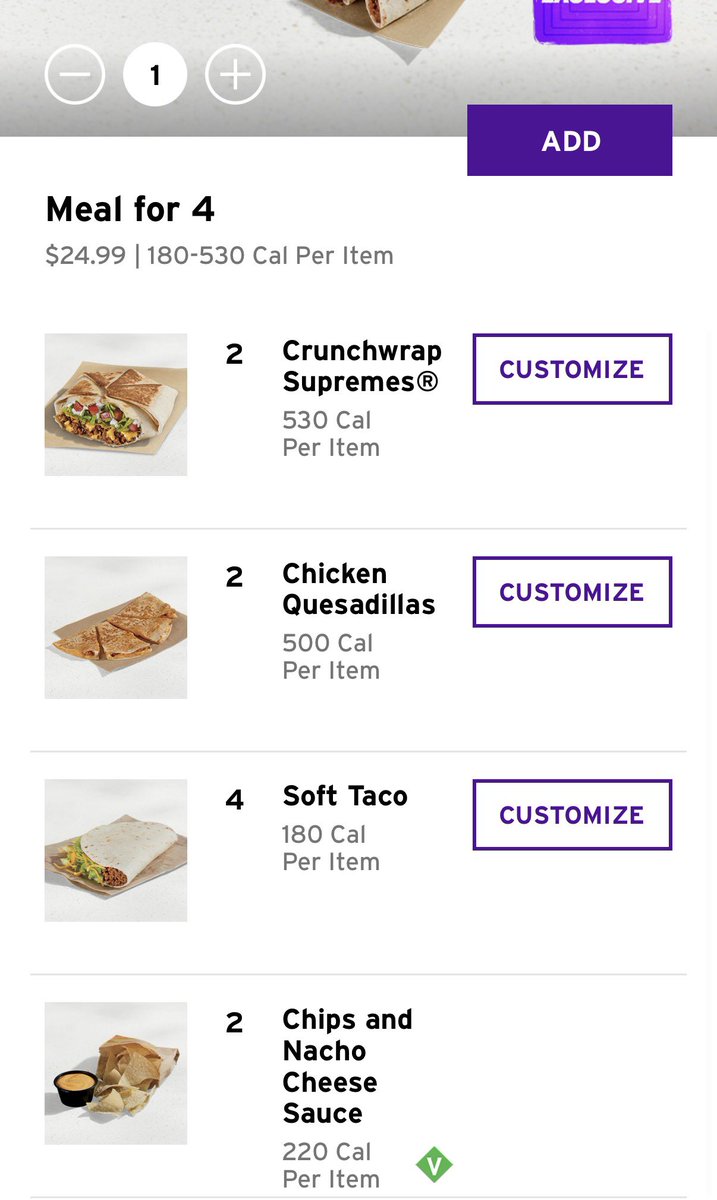Open the Soft Taco photo thumbnail
This screenshot has height=1200, width=717.
pos(116,850)
